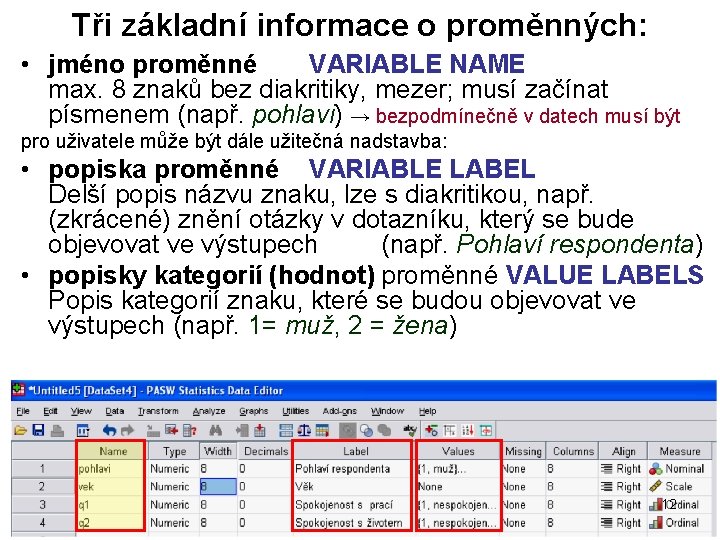
Task: Click the Show all variables icon
Action: [x=384, y=431]
